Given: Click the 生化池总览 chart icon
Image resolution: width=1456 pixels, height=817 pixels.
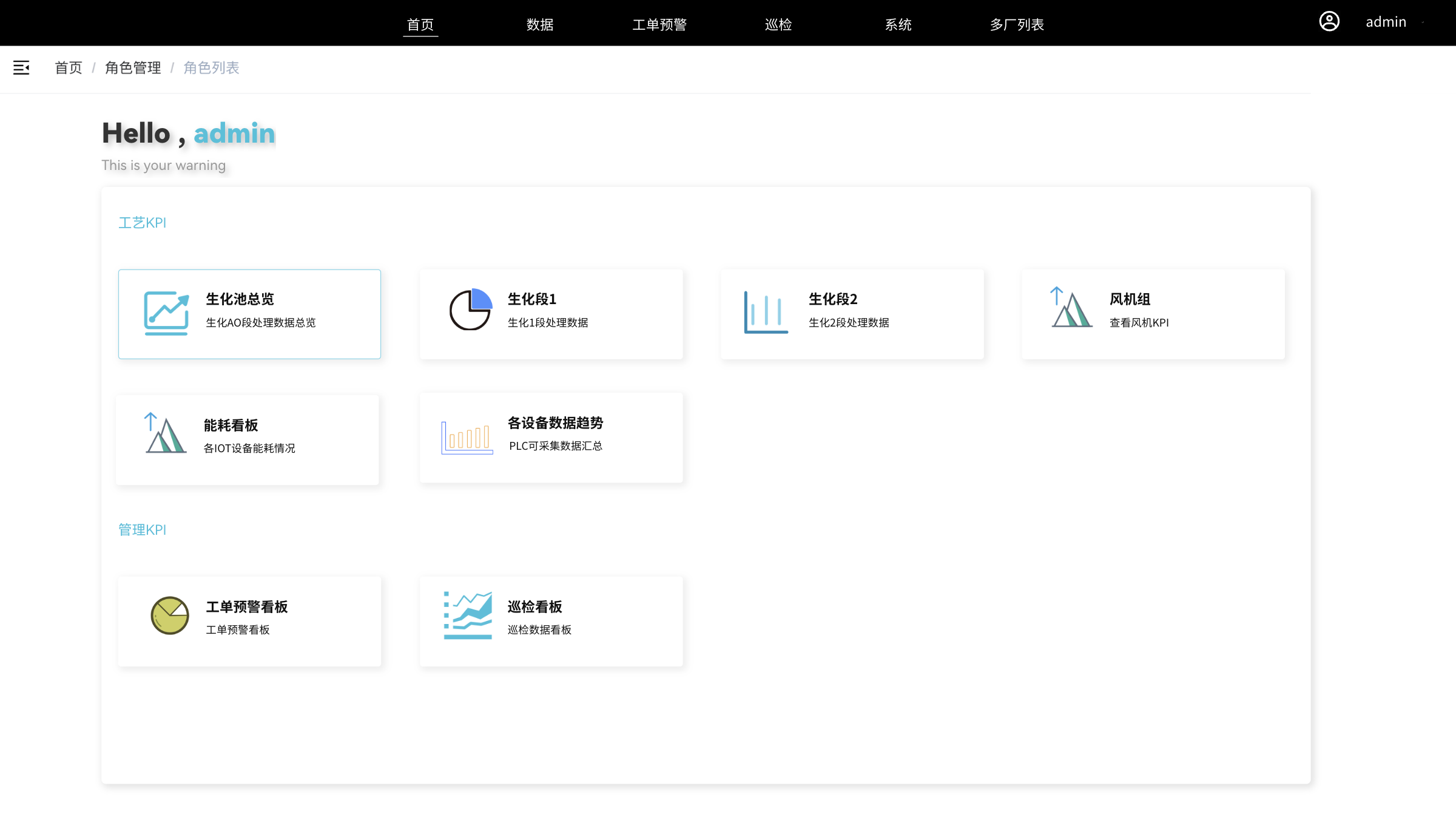Looking at the screenshot, I should point(166,313).
